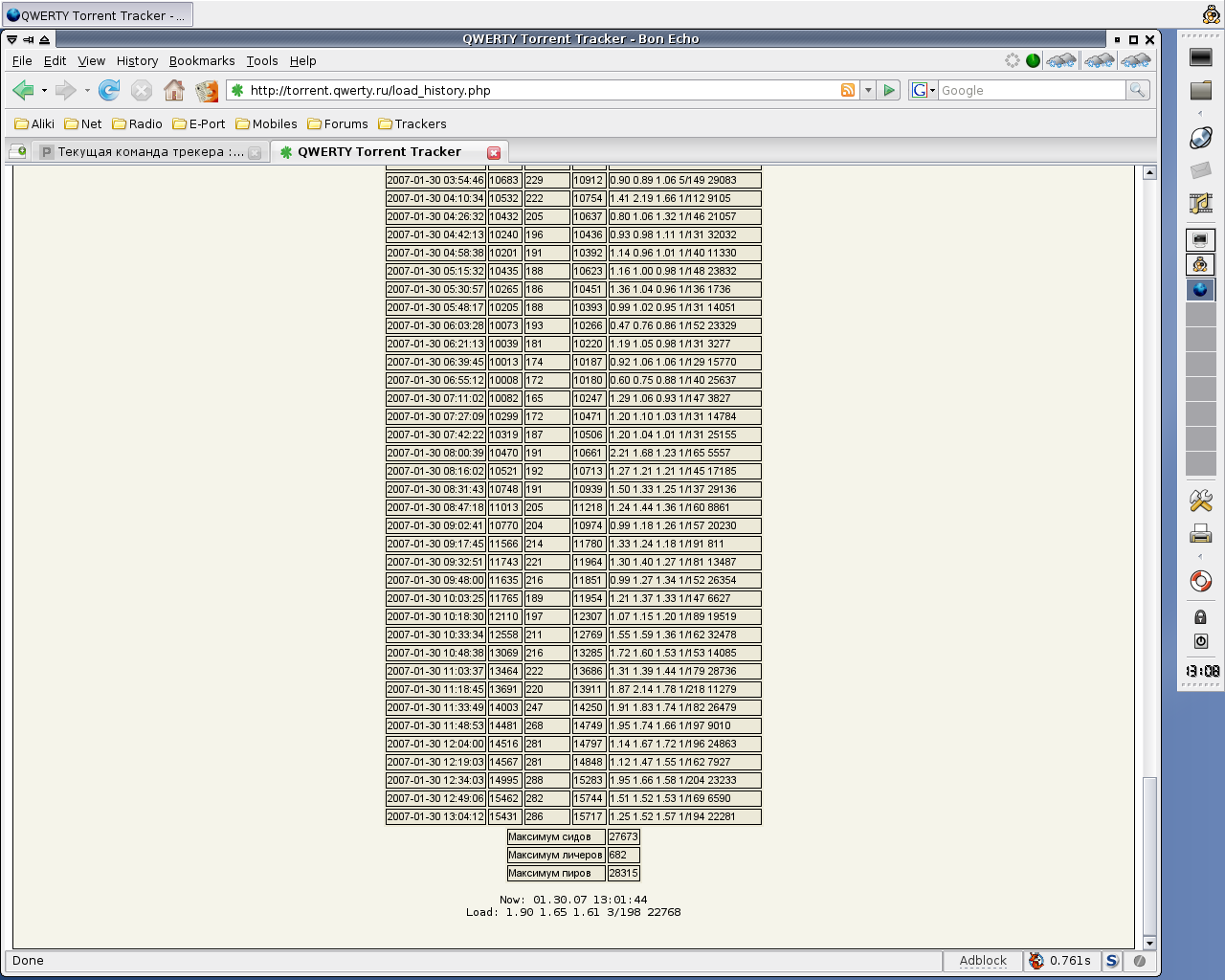The image size is (1225, 980).
Task: Click the vertical scrollbar thumb
Action: click(x=1149, y=855)
